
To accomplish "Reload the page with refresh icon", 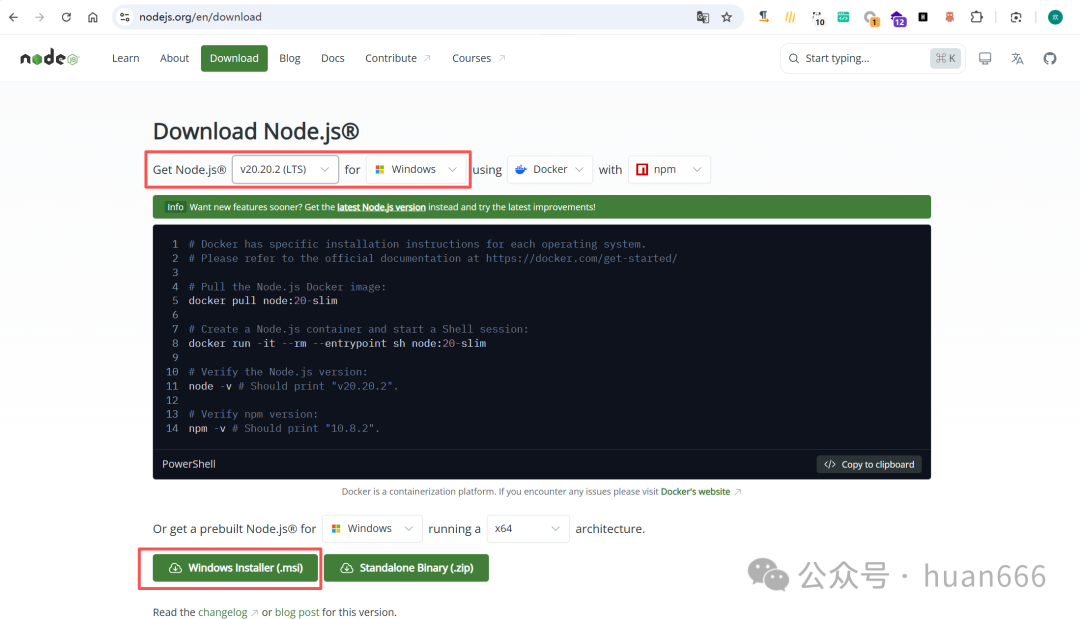I will tap(66, 17).
